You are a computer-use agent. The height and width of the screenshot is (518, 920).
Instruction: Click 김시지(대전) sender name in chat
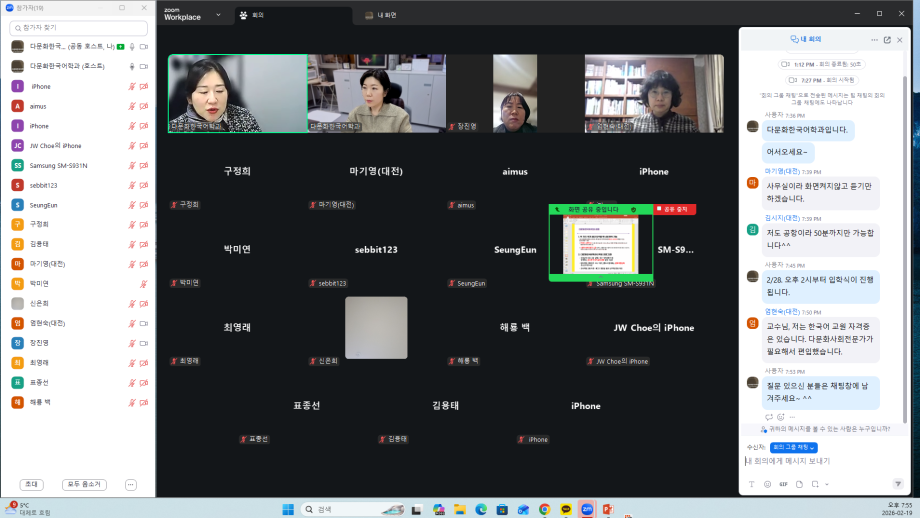pos(782,218)
